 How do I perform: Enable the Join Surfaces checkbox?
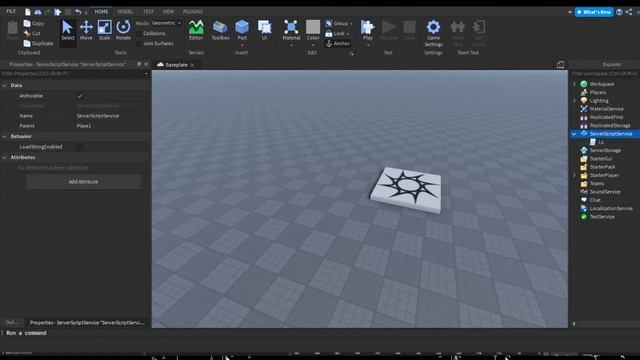[138, 43]
